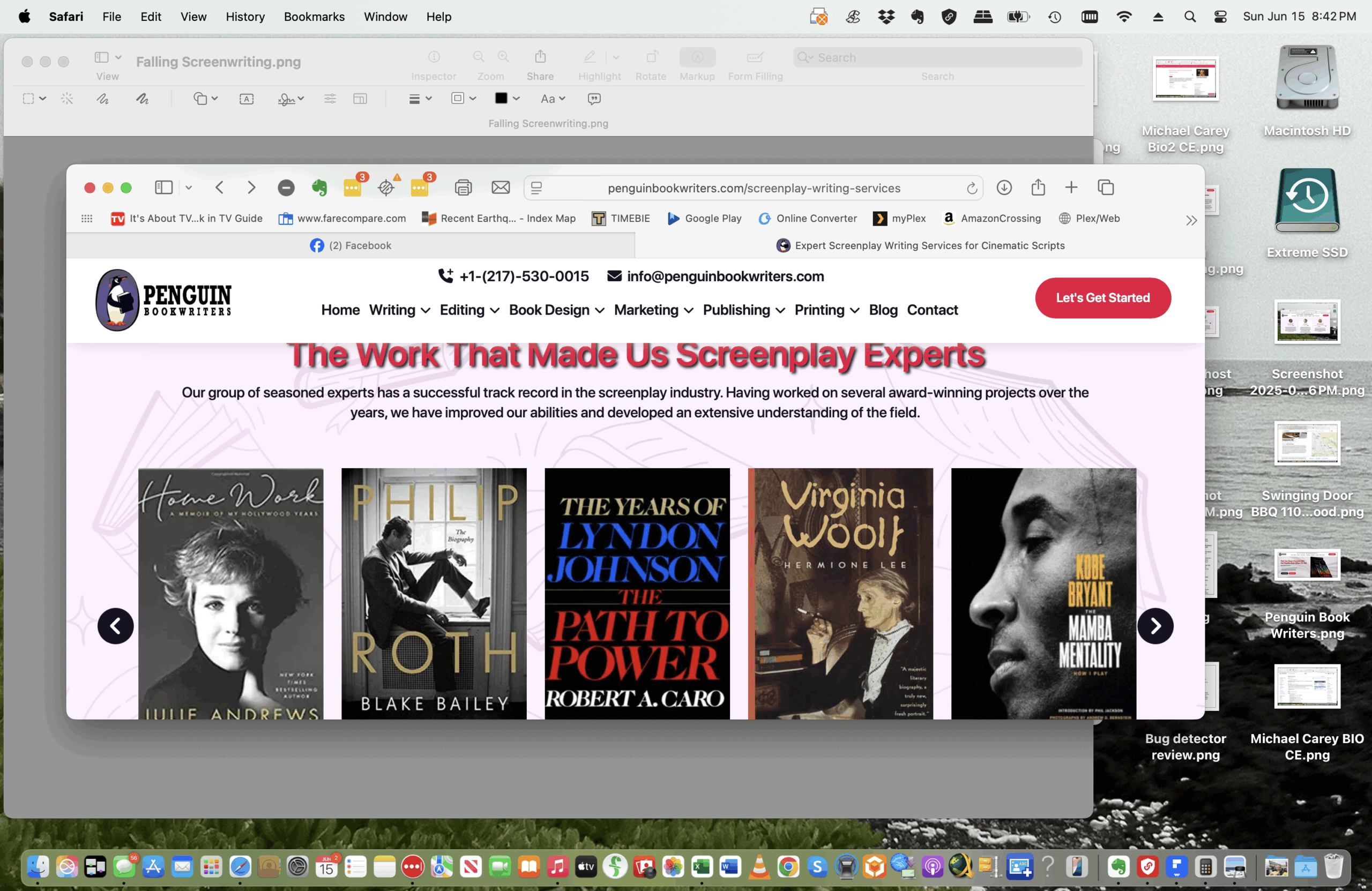Open the Shapes tool in Preview markup bar

pos(205,99)
